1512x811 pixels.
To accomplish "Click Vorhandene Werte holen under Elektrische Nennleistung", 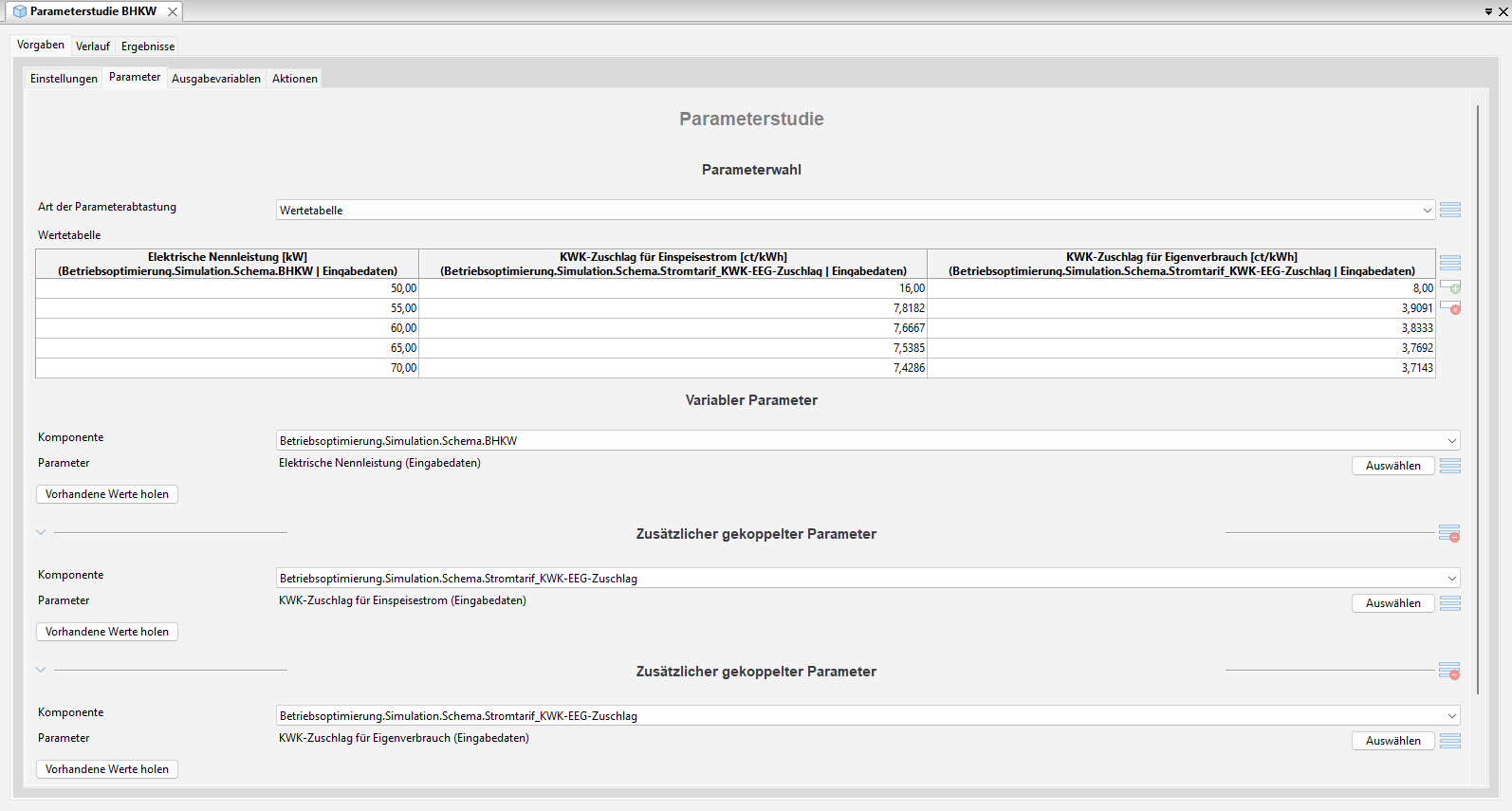I will point(107,494).
